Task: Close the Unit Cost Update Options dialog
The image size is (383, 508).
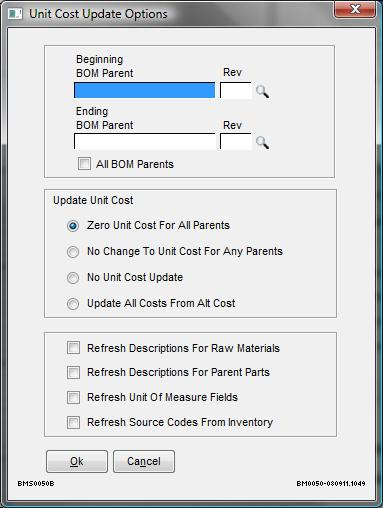Action: [x=355, y=9]
